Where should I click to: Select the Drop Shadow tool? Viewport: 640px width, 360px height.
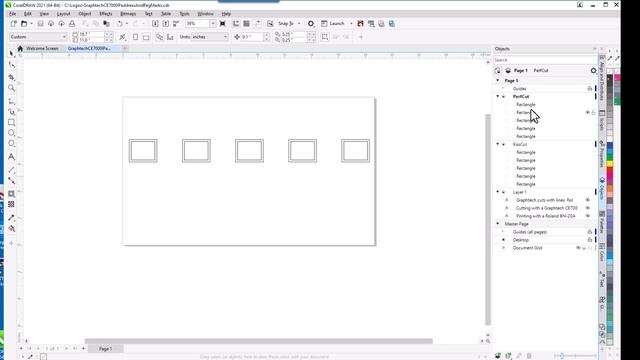click(x=11, y=194)
